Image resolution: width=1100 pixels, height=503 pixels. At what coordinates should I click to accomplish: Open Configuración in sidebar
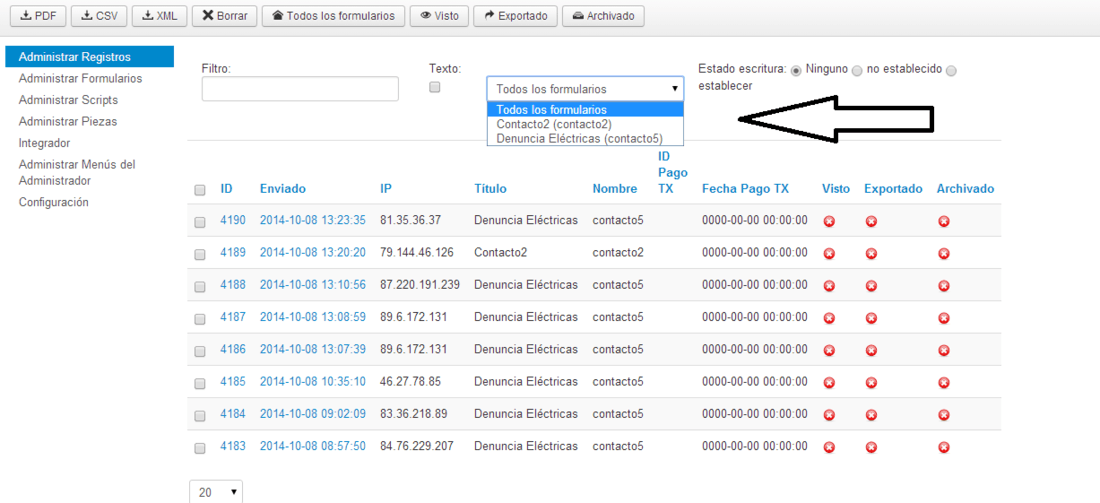53,202
